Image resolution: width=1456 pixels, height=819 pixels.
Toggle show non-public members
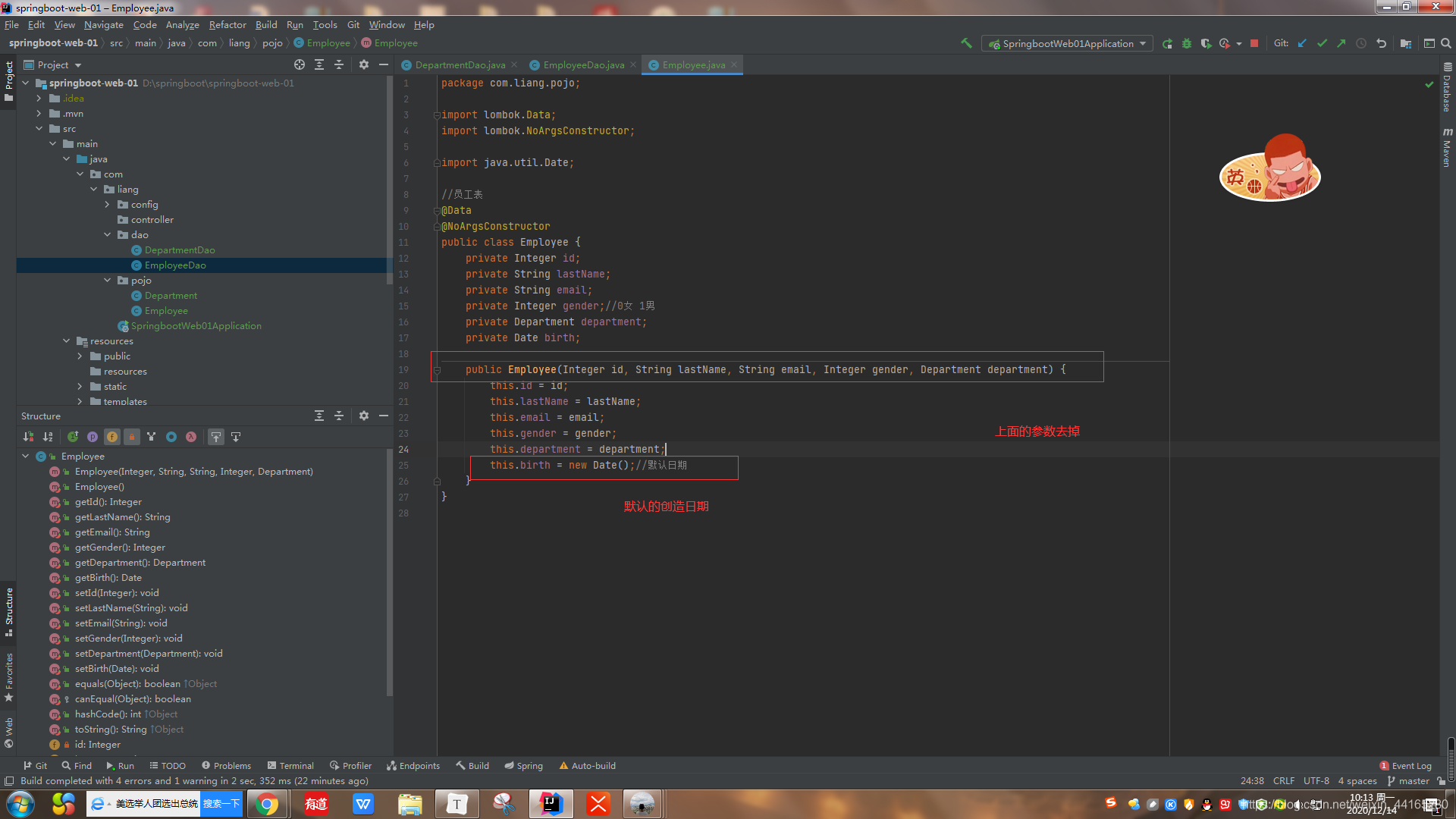[132, 437]
